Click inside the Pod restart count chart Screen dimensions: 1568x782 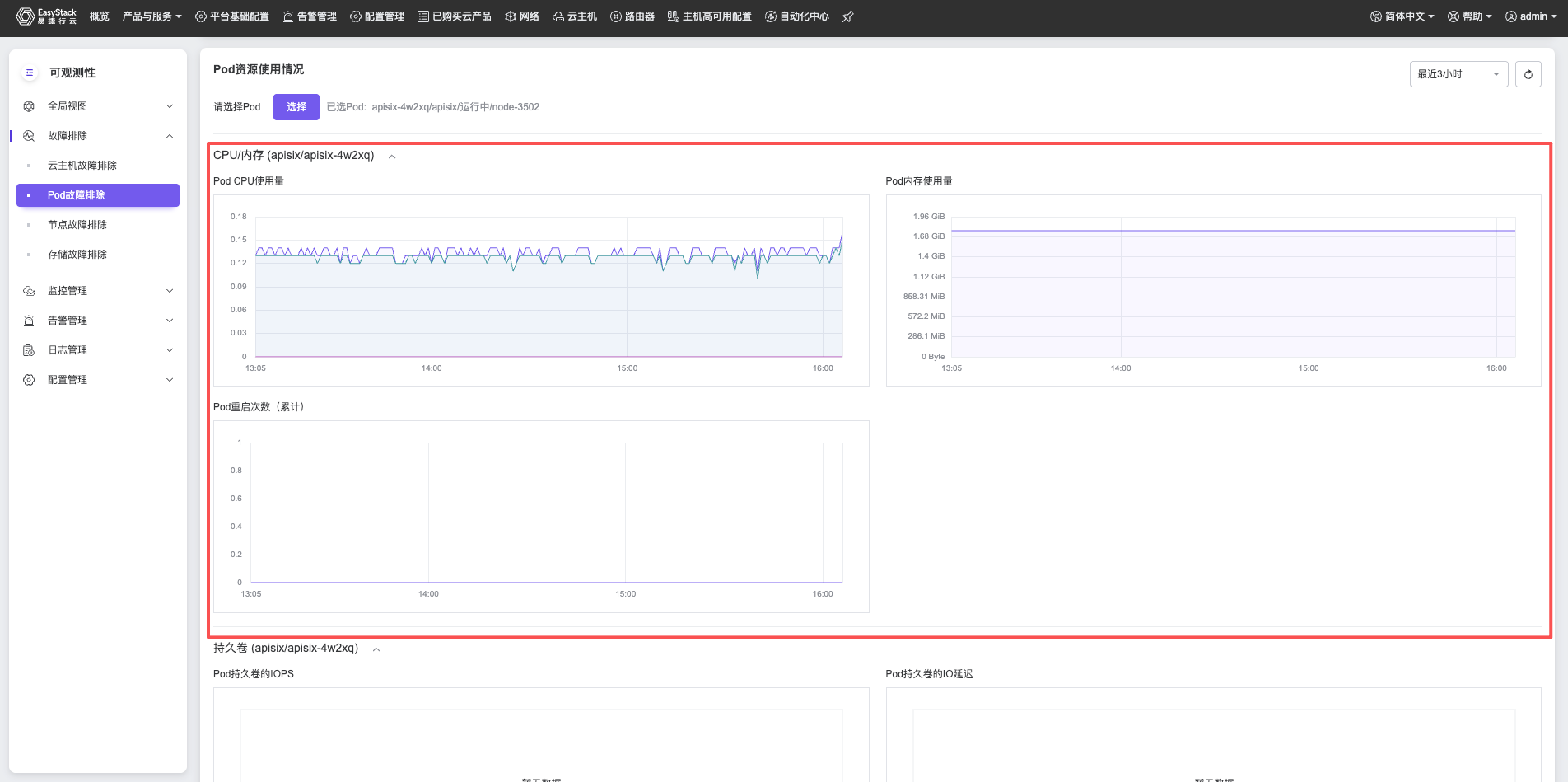pos(541,517)
